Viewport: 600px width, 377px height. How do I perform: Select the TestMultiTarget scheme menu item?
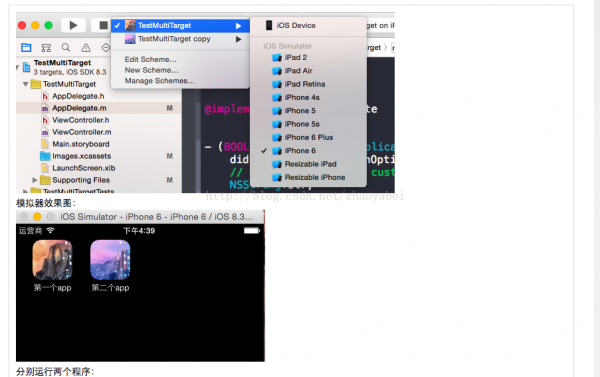pos(180,26)
